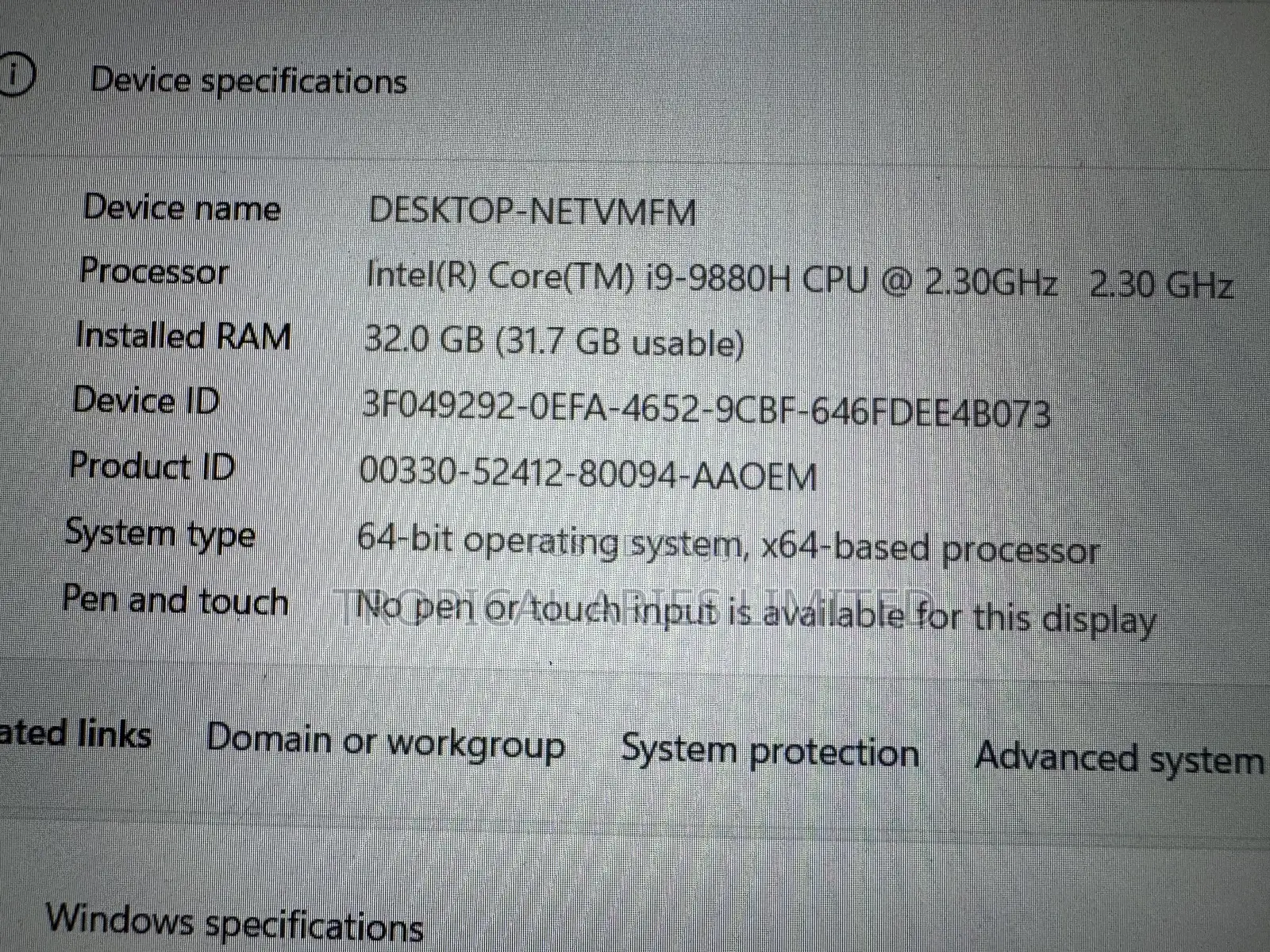
Task: Click the Device ID label
Action: pyautogui.click(x=146, y=400)
